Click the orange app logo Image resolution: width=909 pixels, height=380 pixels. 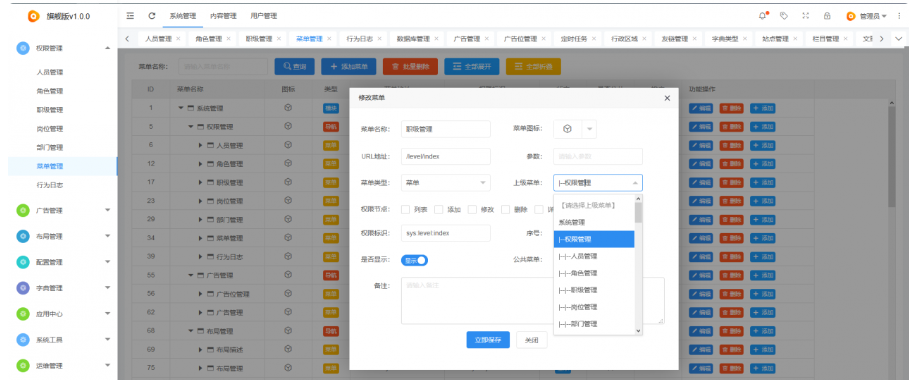point(34,16)
